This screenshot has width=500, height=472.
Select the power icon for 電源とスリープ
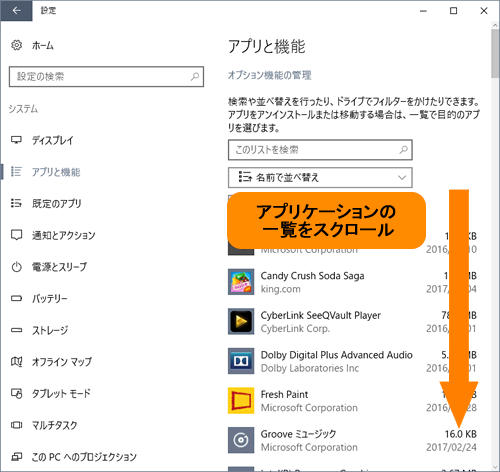pyautogui.click(x=16, y=267)
